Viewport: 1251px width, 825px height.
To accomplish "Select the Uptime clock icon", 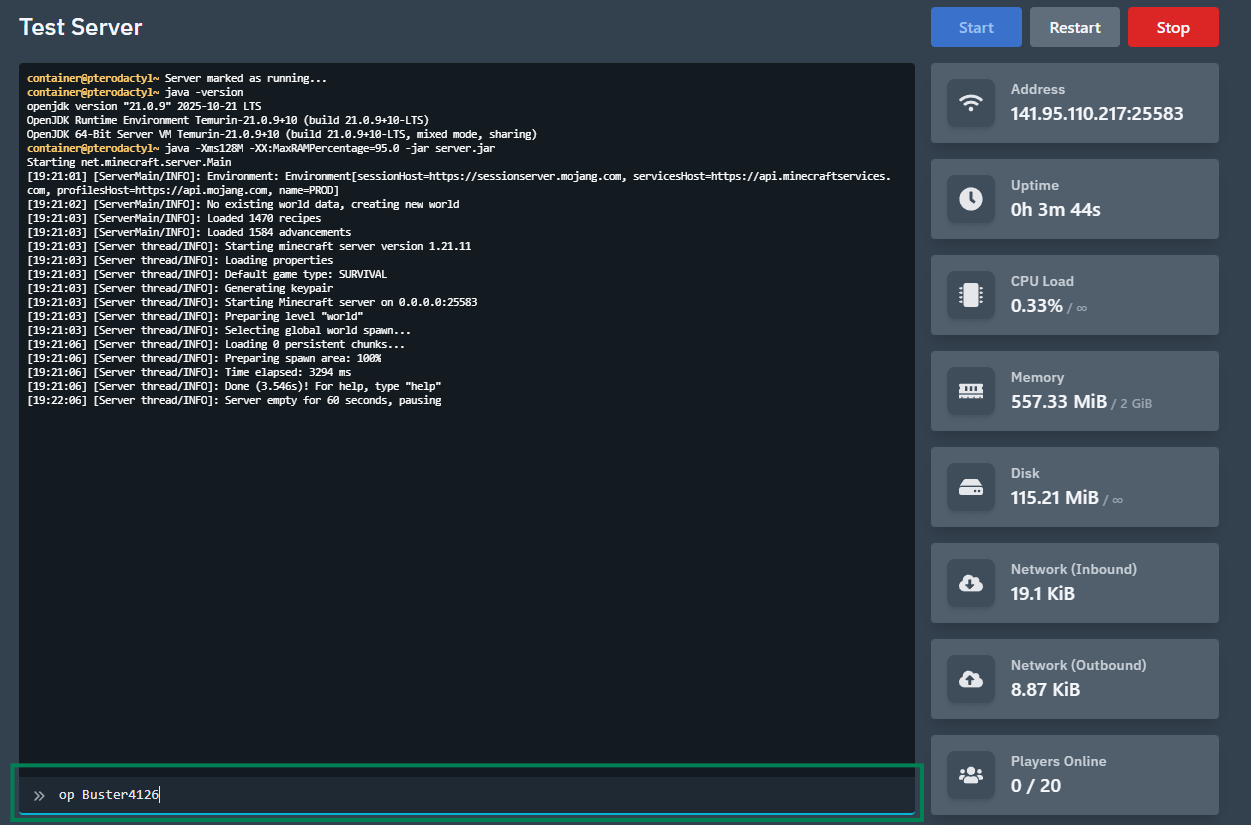I will pyautogui.click(x=970, y=199).
